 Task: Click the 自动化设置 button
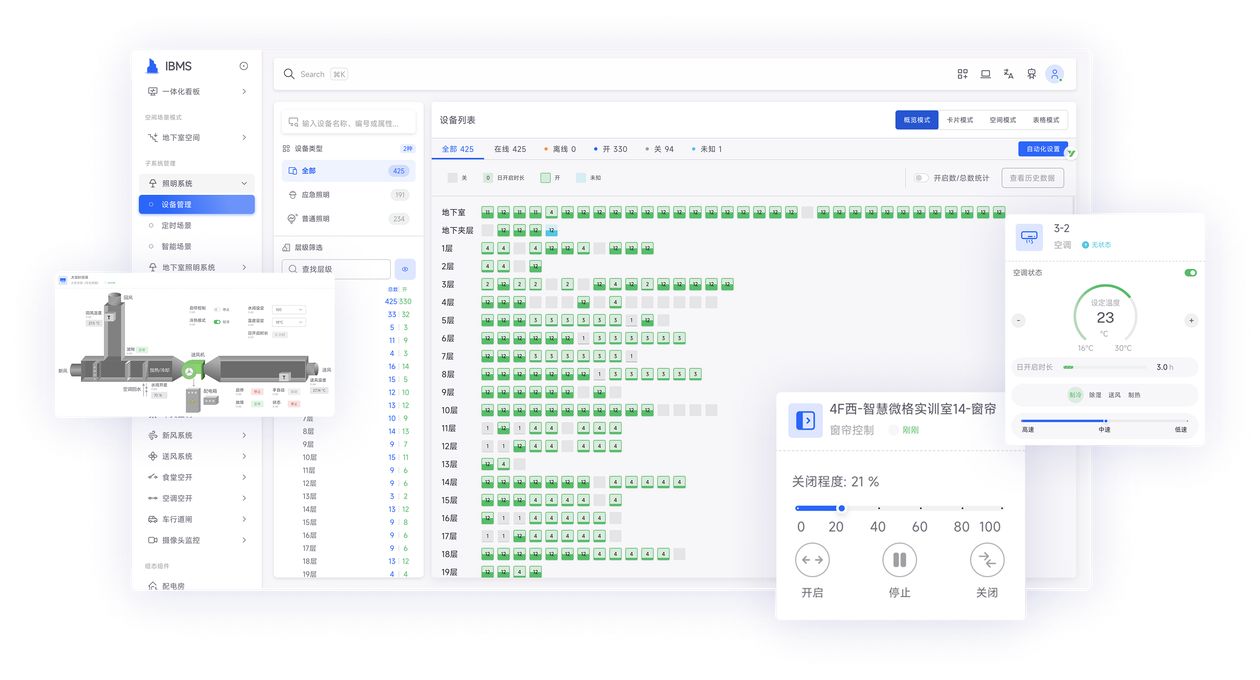1039,149
